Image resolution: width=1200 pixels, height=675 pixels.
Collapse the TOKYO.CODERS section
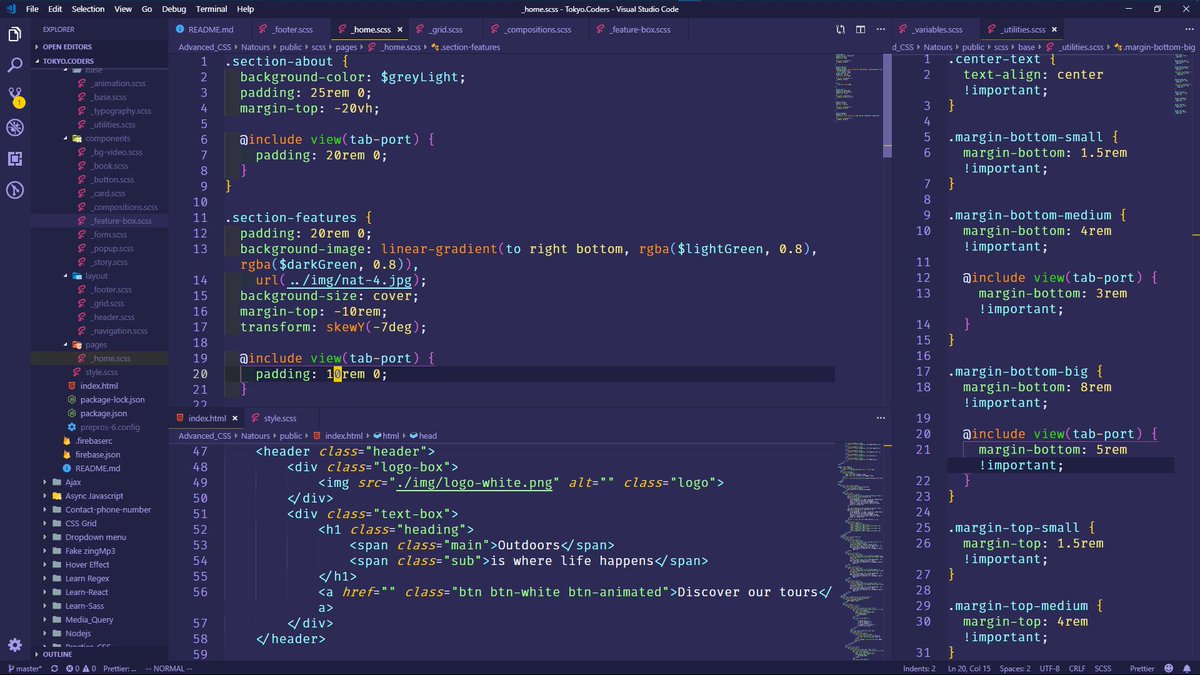point(100,61)
